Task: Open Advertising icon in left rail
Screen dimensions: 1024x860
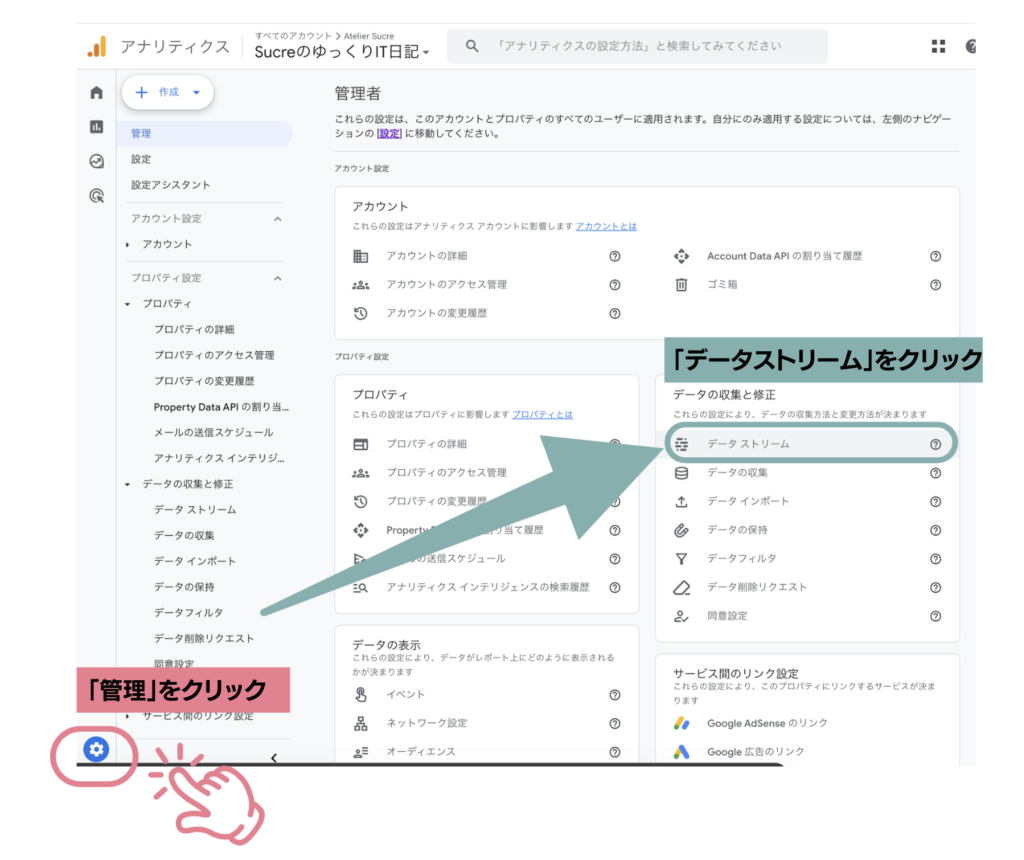Action: pos(97,196)
